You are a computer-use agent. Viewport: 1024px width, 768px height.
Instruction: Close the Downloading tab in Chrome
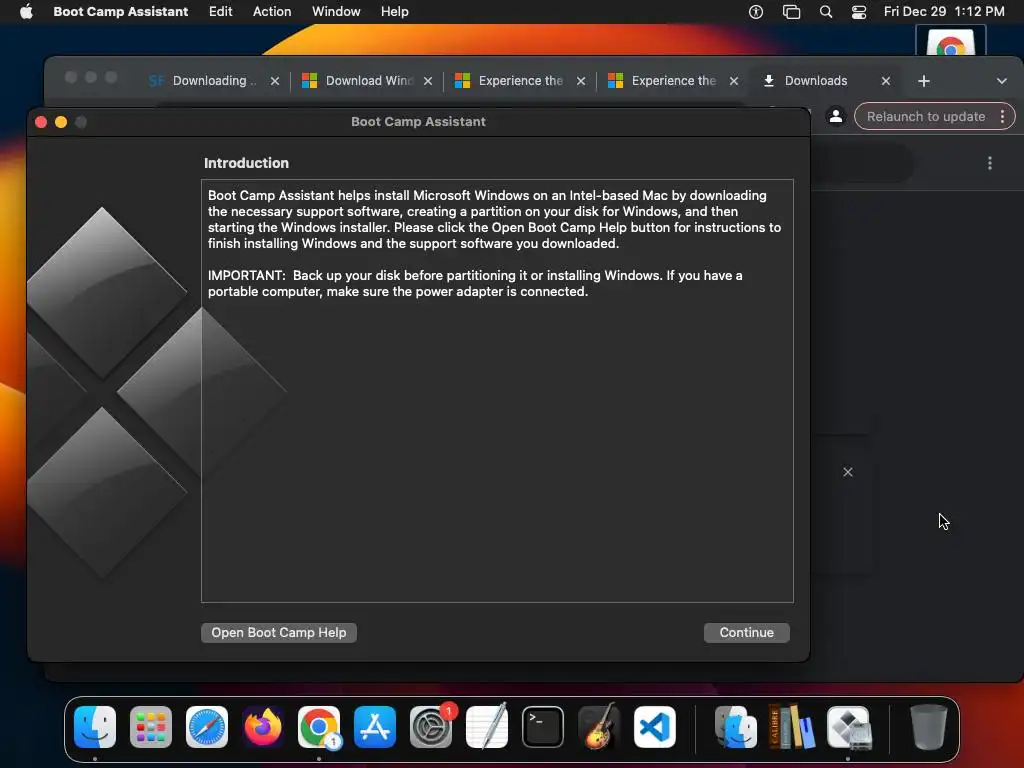point(275,81)
